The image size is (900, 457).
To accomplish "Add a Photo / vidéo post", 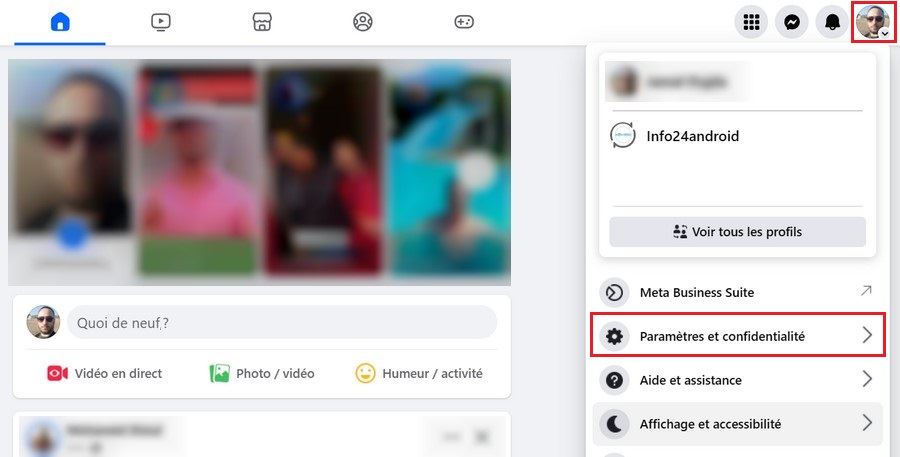I will pos(262,373).
